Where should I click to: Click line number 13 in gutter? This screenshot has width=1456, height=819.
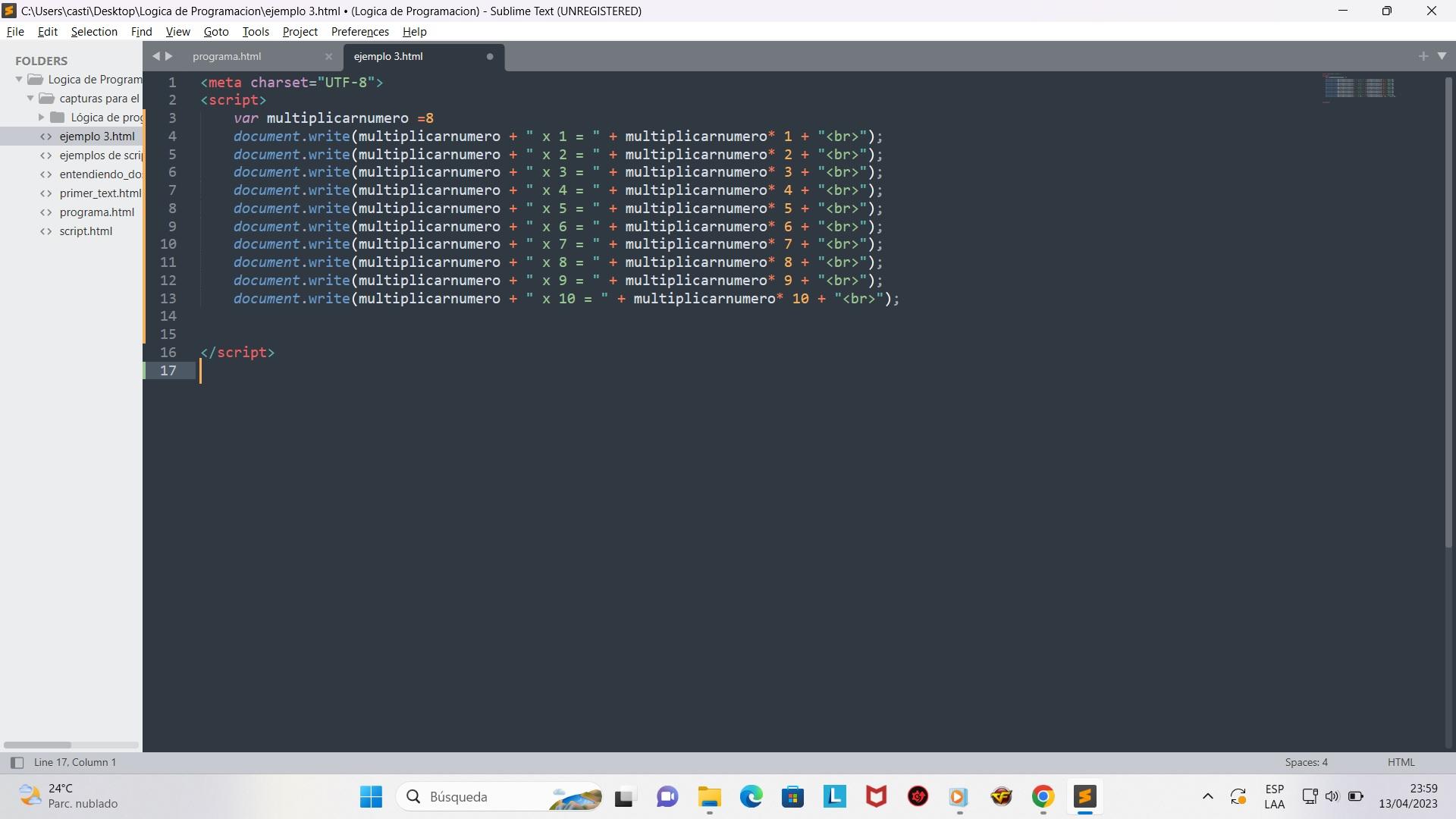[168, 299]
